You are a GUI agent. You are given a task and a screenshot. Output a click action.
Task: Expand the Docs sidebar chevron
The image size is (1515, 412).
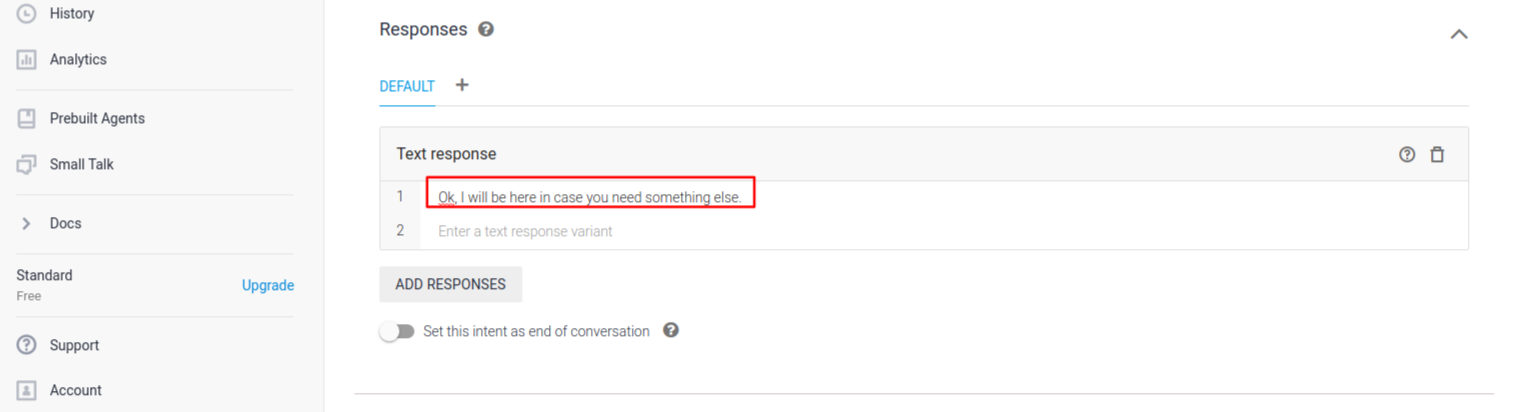coord(27,223)
